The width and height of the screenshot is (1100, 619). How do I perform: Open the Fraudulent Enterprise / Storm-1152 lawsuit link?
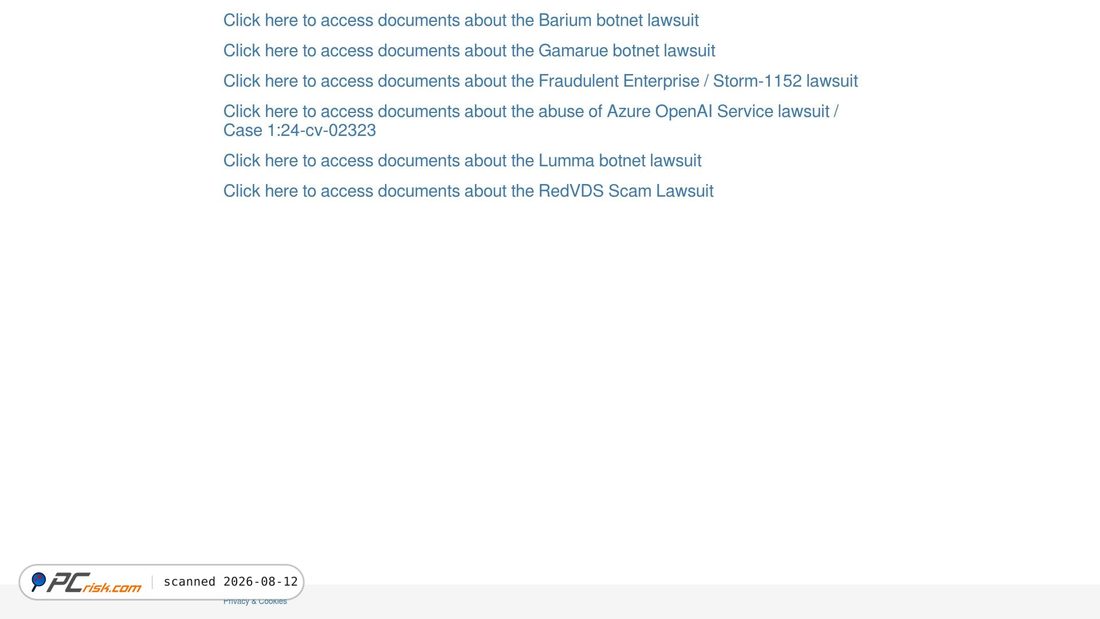pyautogui.click(x=540, y=81)
